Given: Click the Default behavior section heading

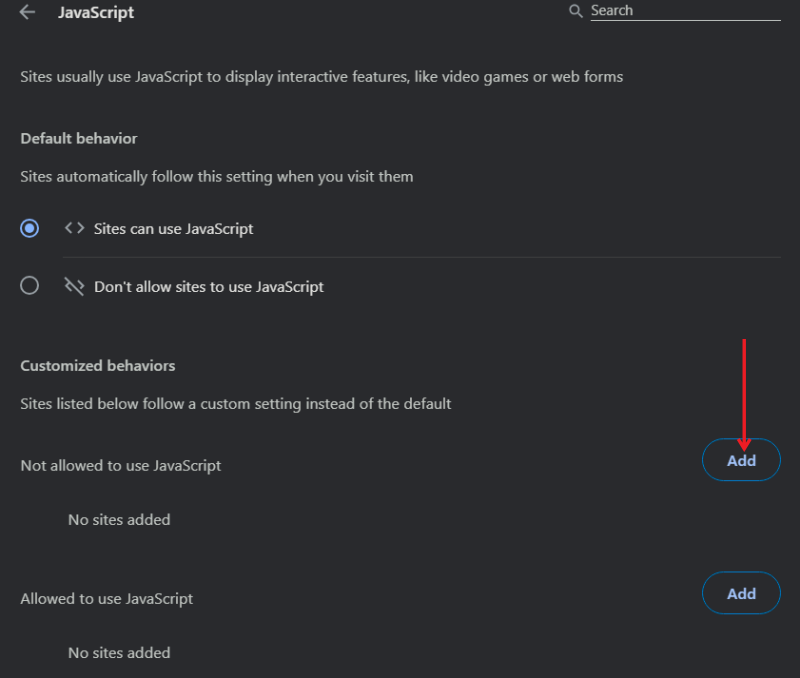Looking at the screenshot, I should click(x=78, y=138).
